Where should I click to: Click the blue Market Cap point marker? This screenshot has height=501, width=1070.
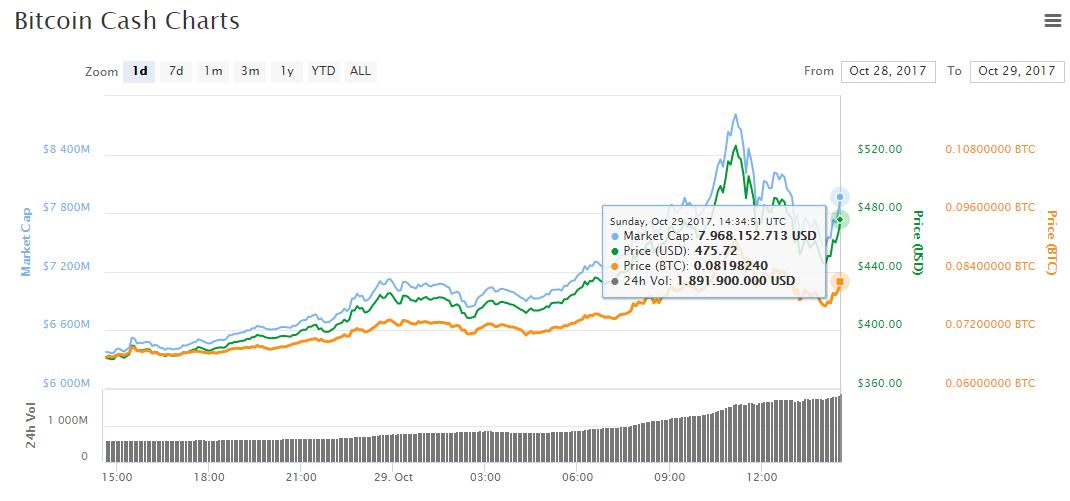point(840,197)
